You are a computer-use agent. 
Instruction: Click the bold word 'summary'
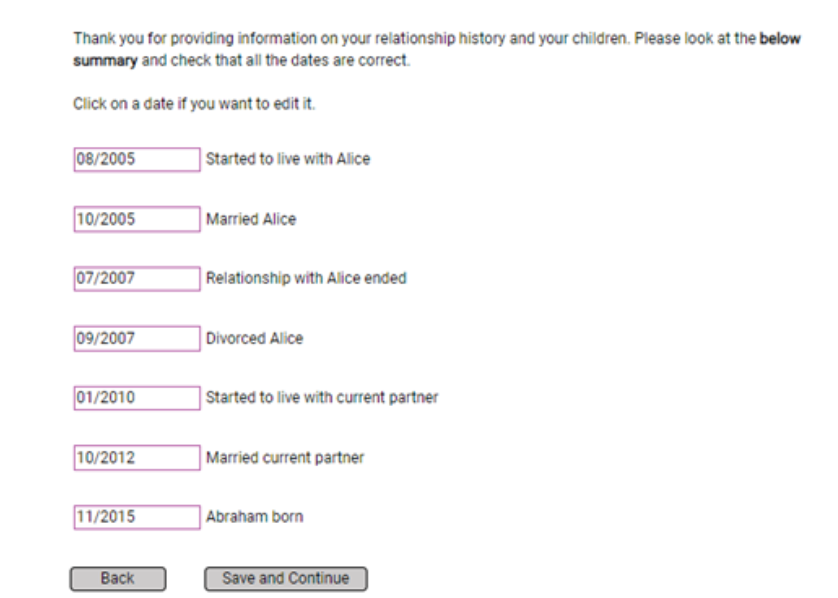click(x=105, y=61)
